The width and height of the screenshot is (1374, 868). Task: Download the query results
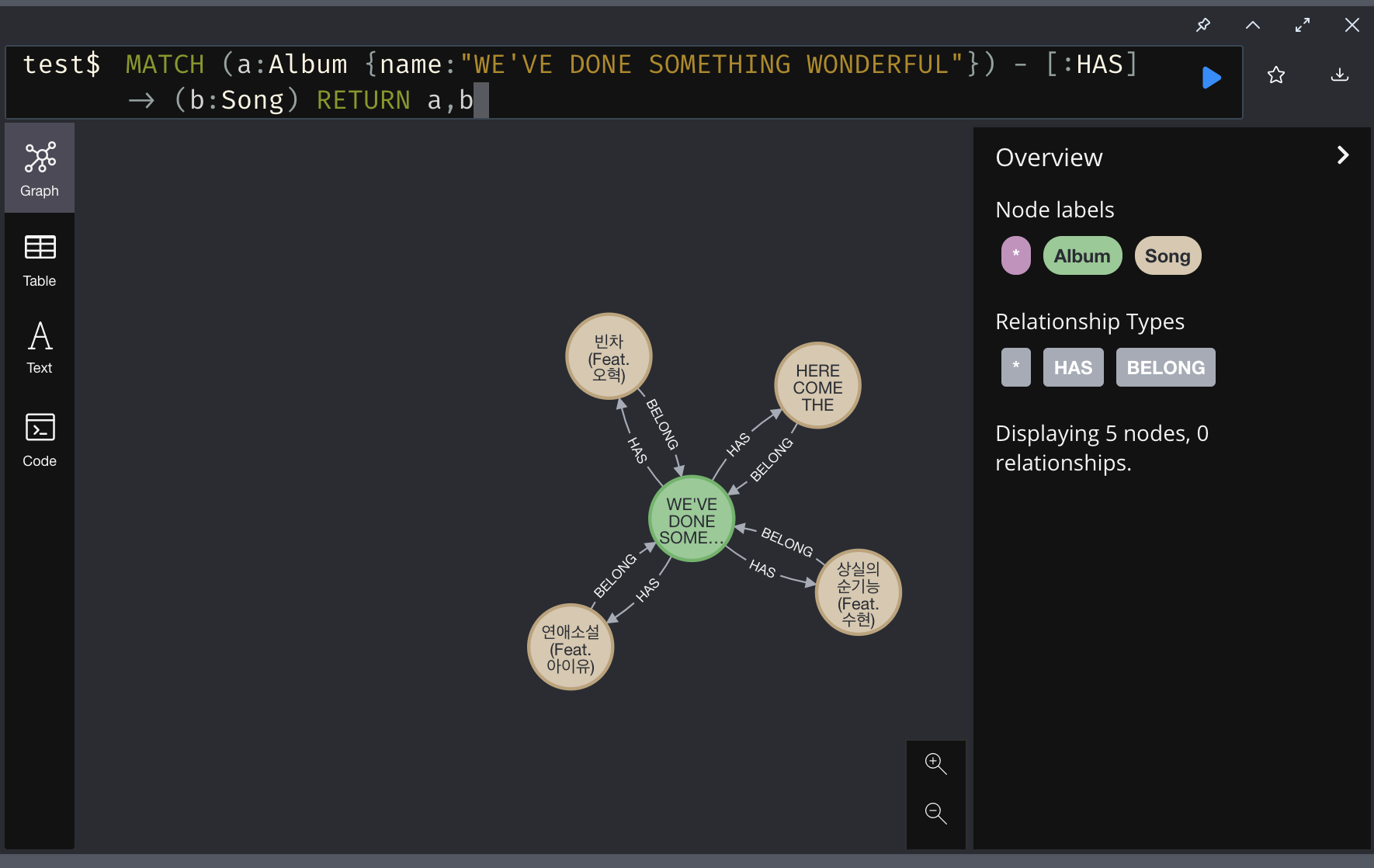pyautogui.click(x=1340, y=75)
